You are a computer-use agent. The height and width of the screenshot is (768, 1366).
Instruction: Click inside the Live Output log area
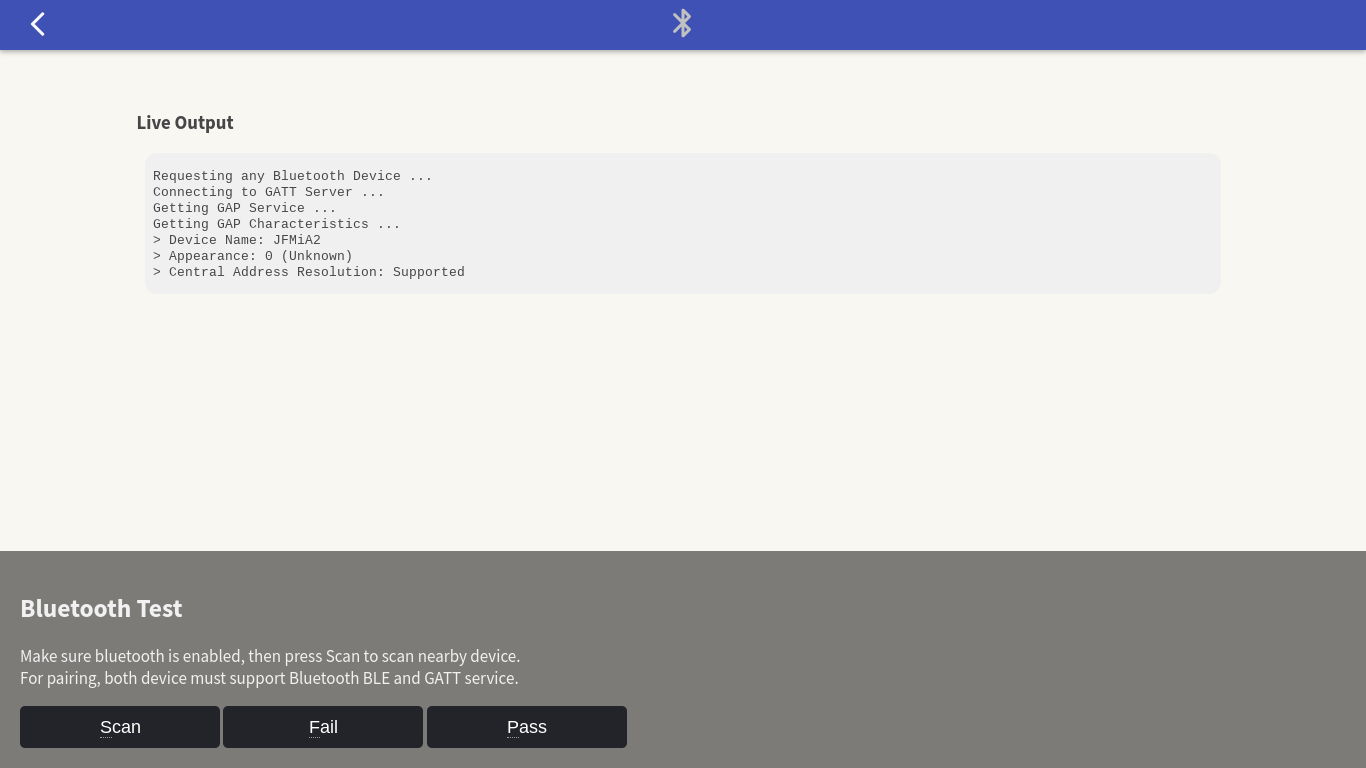point(683,223)
